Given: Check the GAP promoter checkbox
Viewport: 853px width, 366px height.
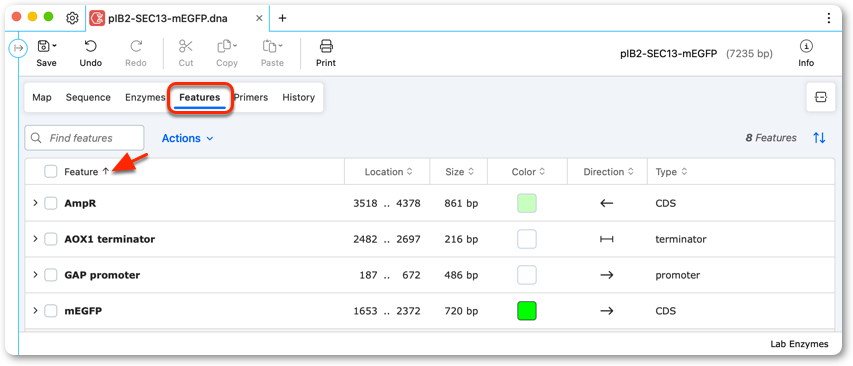Looking at the screenshot, I should 51,275.
